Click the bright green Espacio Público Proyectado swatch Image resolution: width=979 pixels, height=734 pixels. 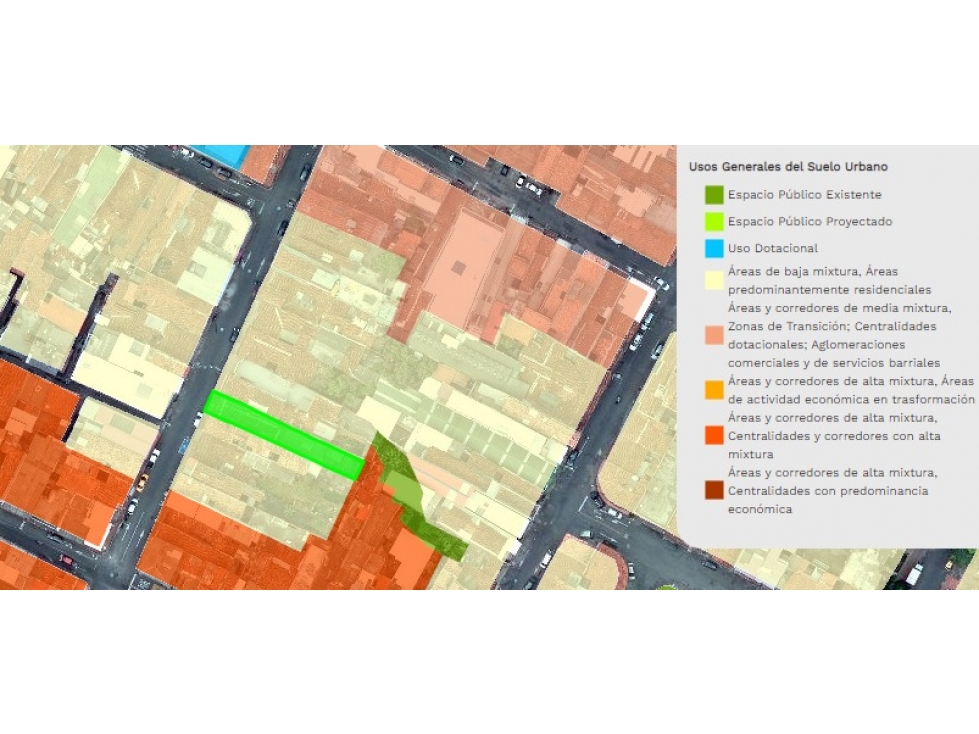pyautogui.click(x=714, y=222)
